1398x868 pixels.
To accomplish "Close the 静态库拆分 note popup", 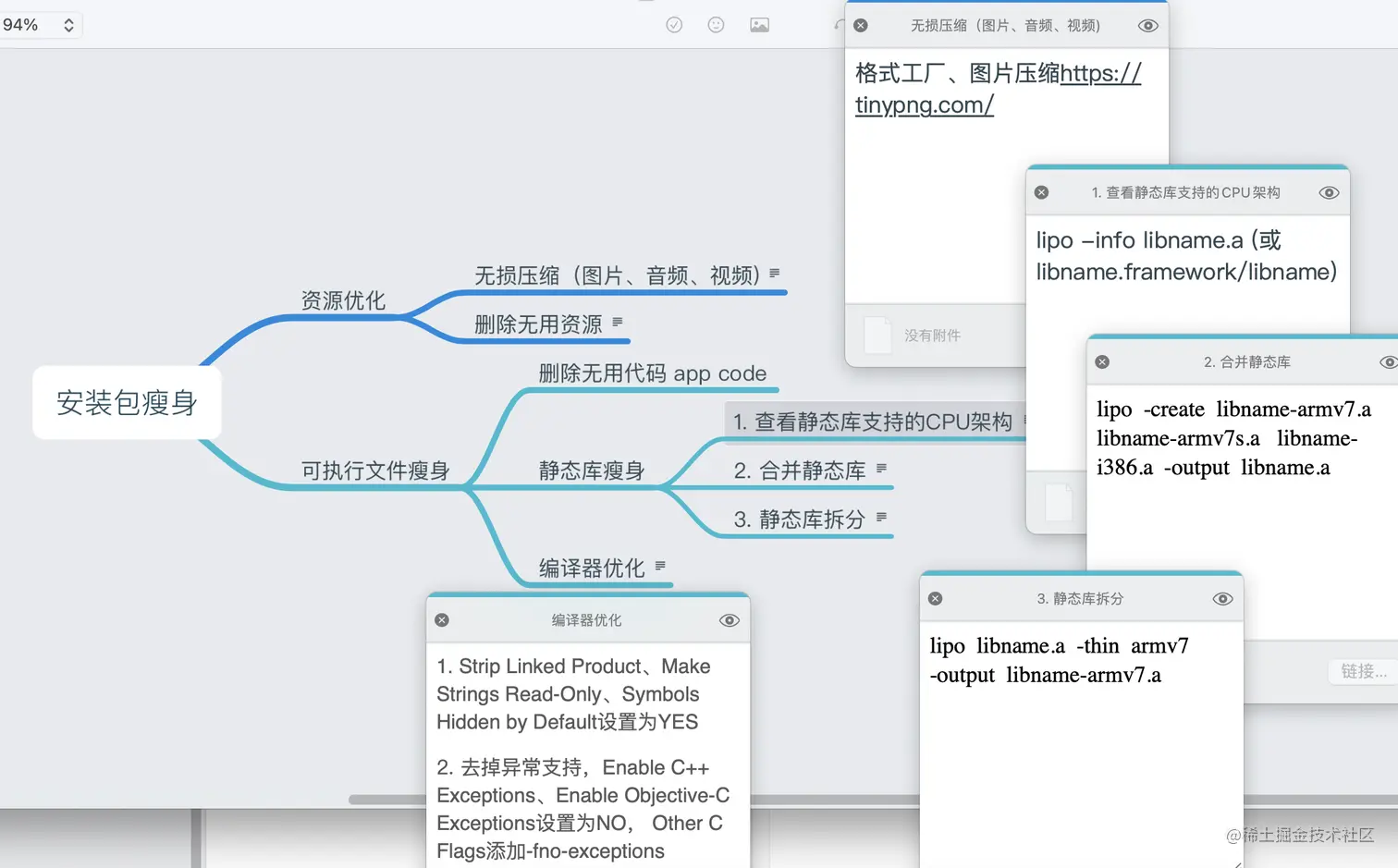I will tap(936, 598).
